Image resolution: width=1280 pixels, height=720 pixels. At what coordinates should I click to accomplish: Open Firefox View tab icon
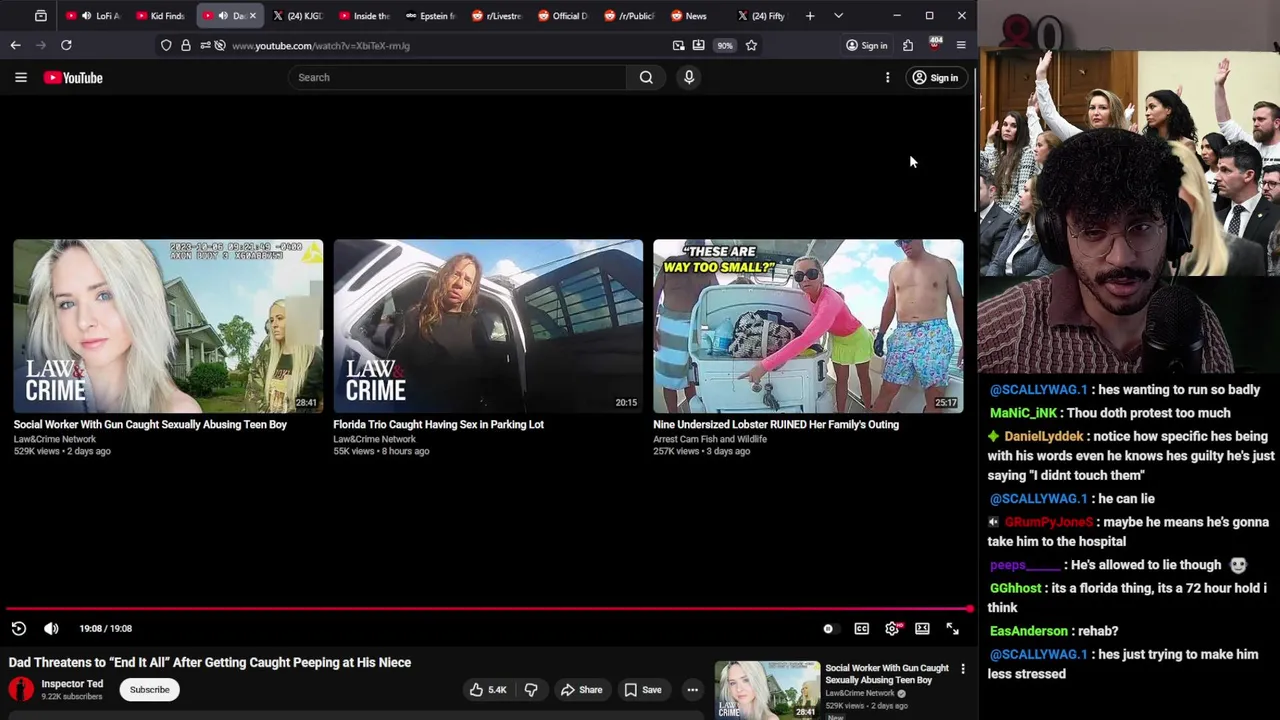(x=41, y=16)
